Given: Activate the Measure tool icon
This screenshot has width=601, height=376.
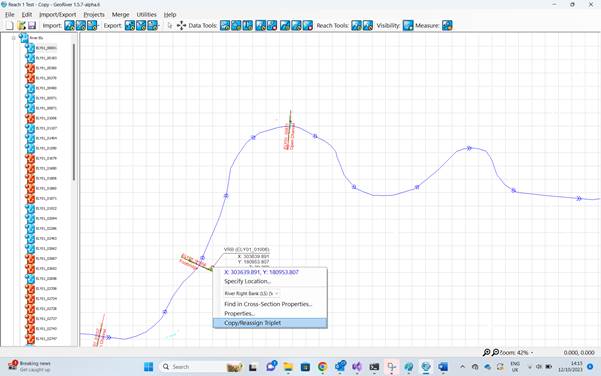Looking at the screenshot, I should [x=447, y=26].
